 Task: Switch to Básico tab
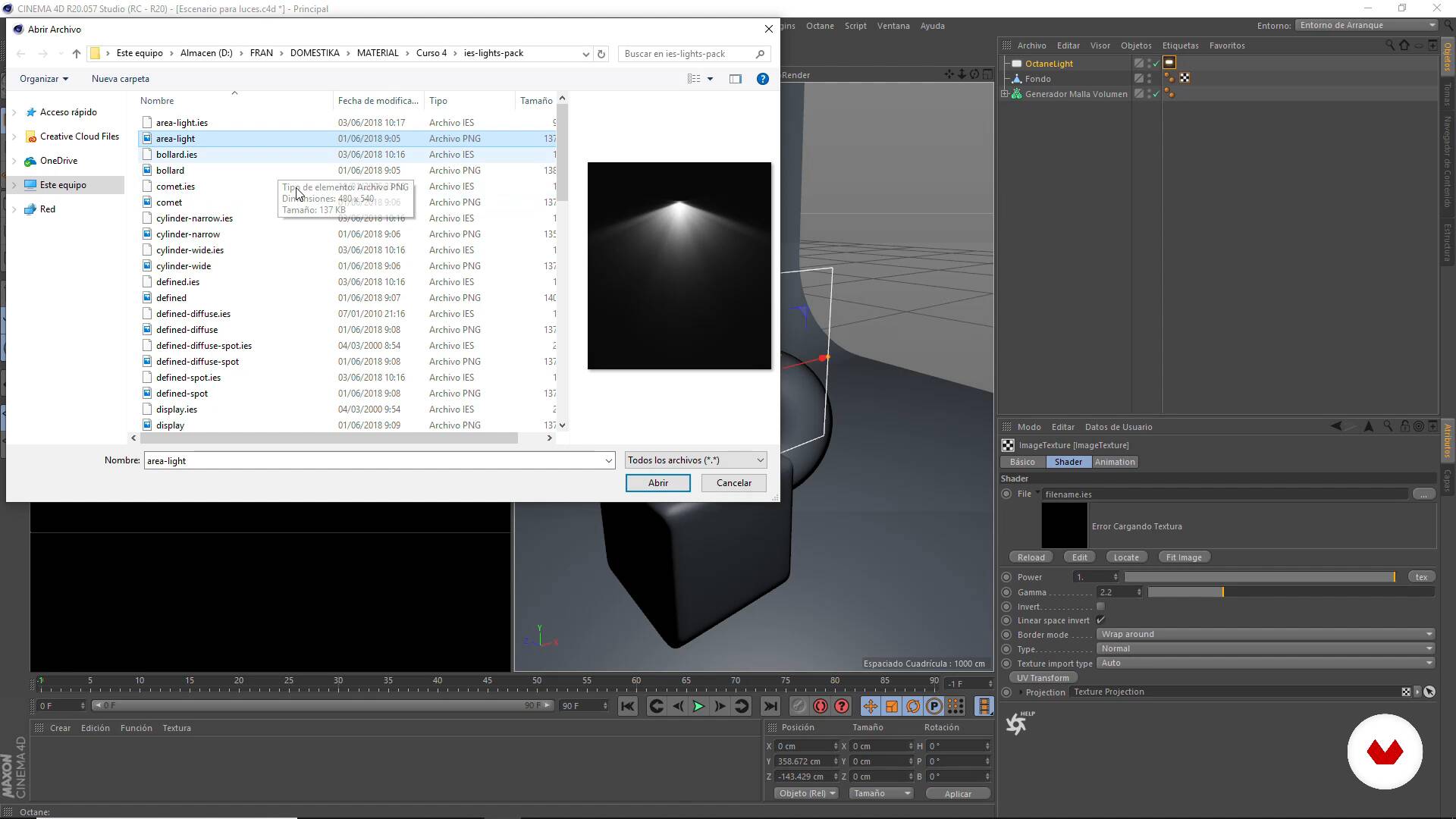point(1022,462)
